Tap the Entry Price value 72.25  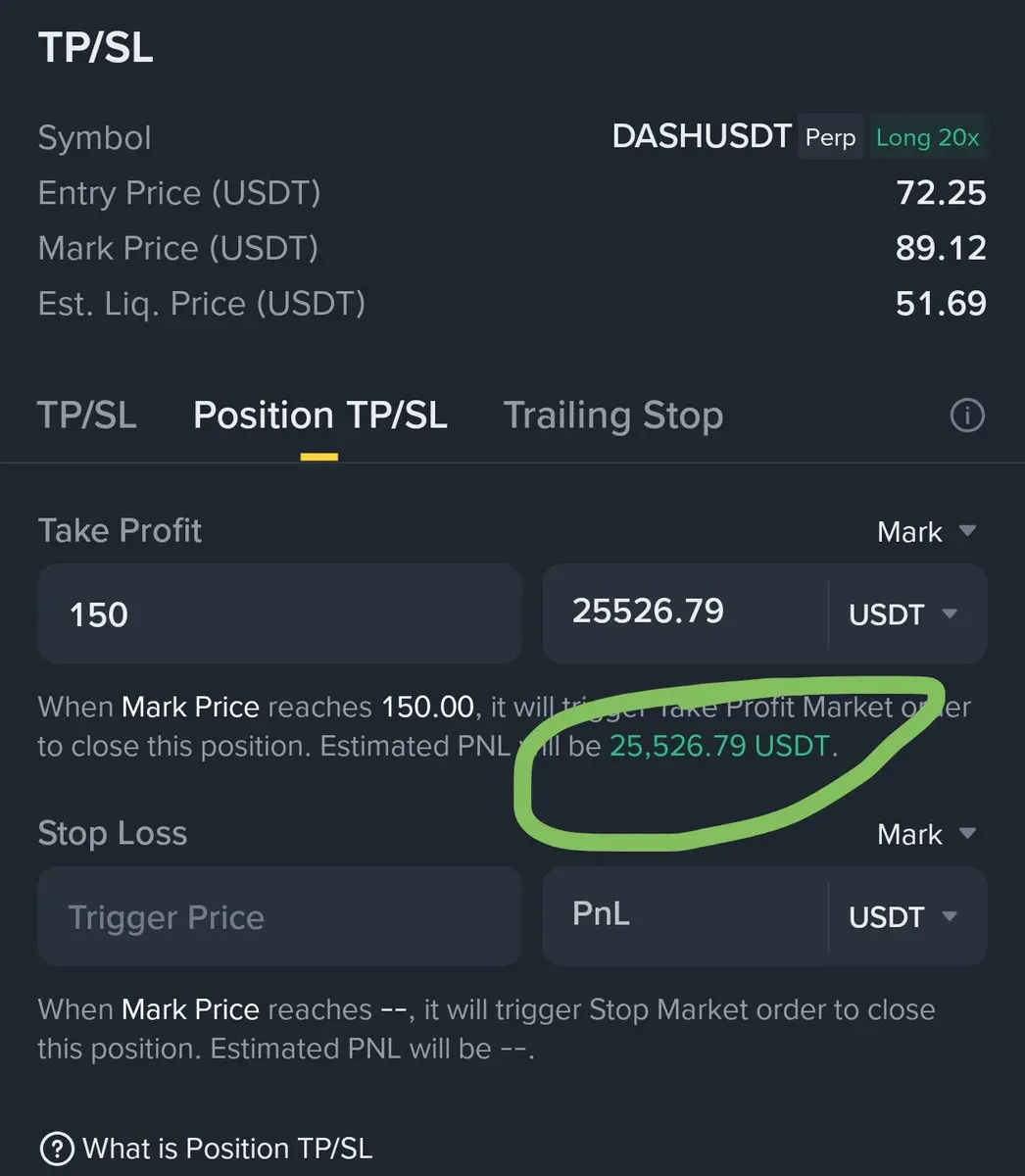(941, 193)
